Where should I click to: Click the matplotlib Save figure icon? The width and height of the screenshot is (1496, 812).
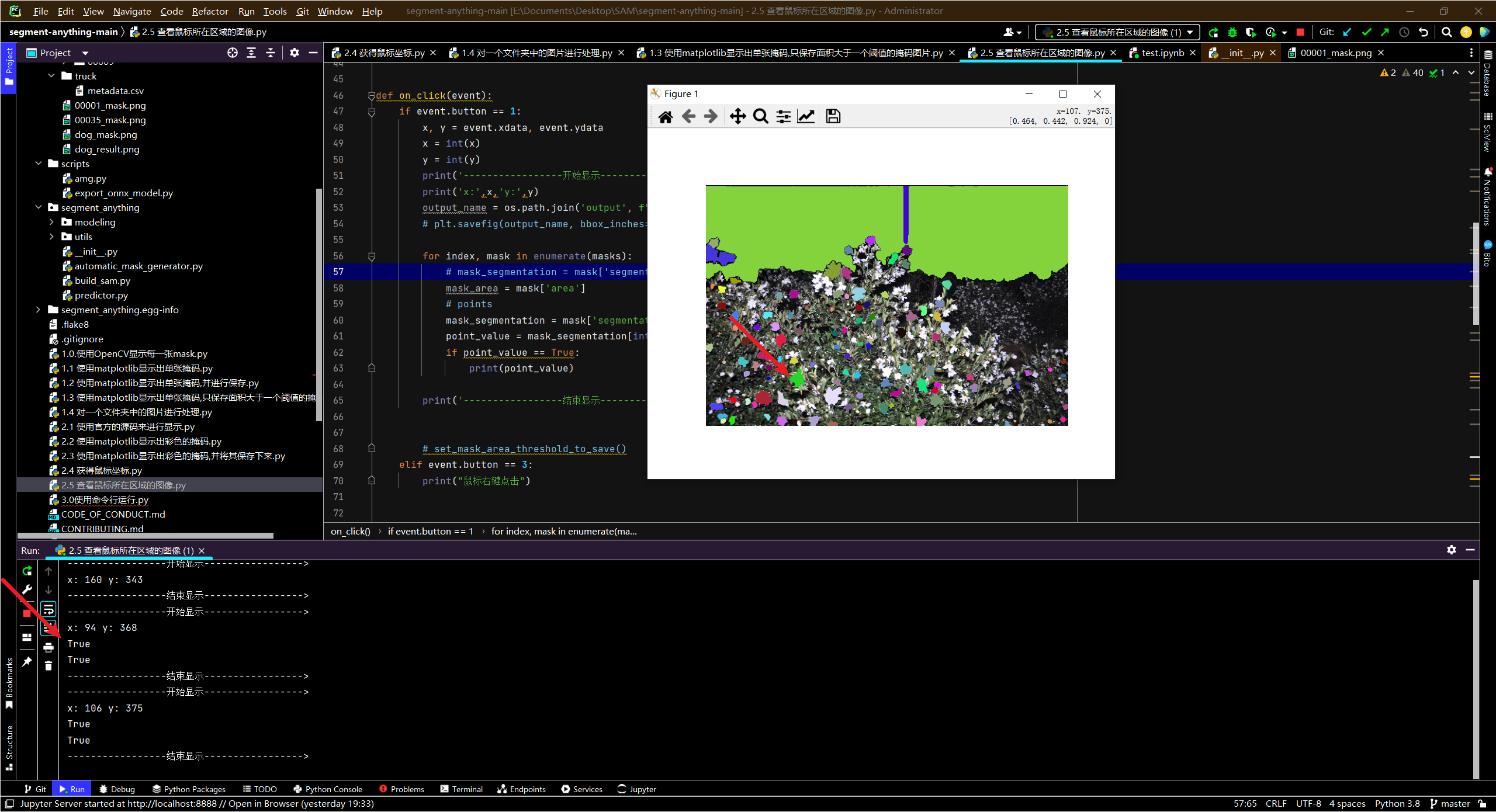[x=833, y=116]
